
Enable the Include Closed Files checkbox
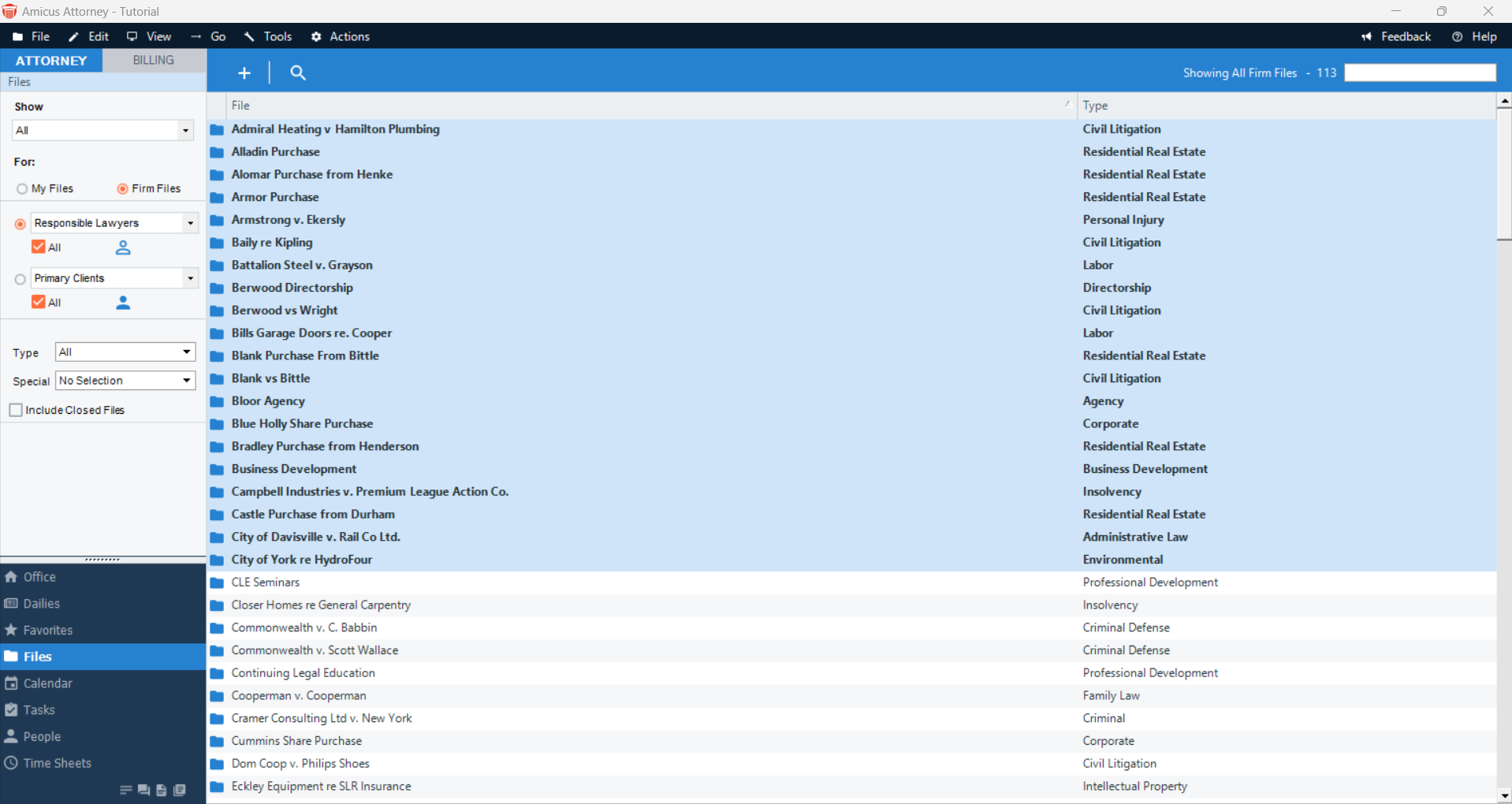click(x=16, y=410)
